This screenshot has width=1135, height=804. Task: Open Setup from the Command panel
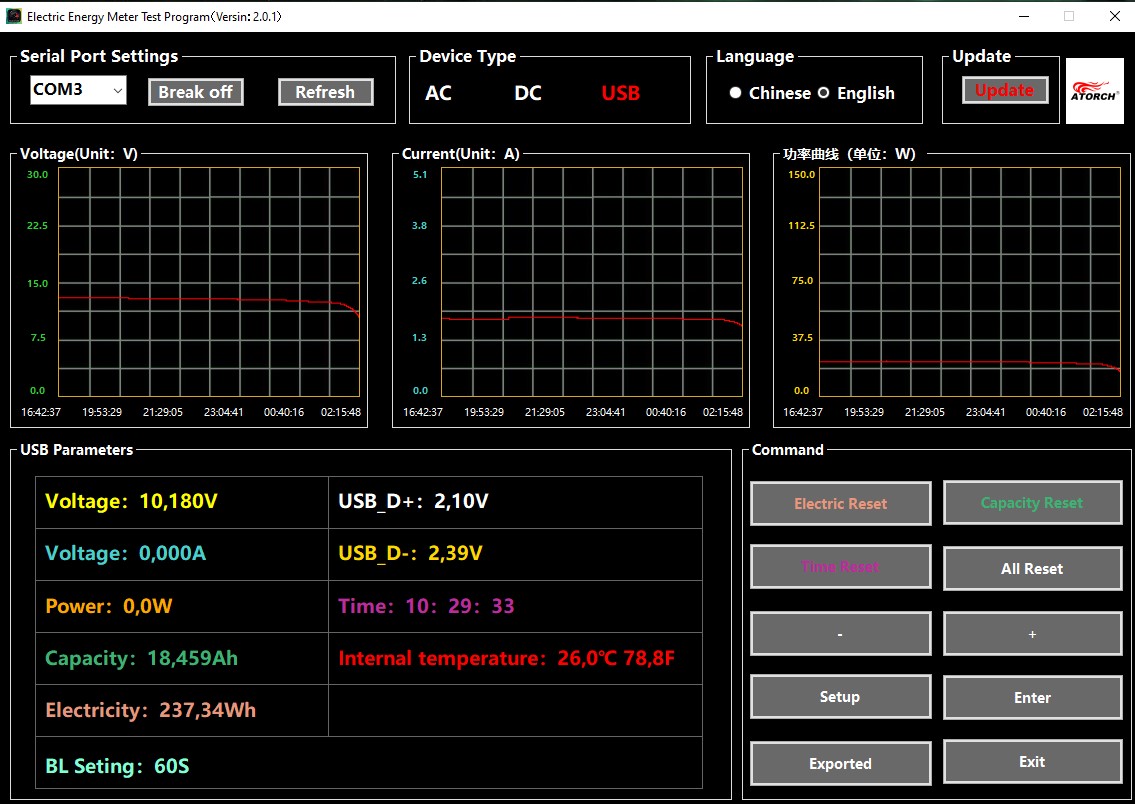click(x=840, y=697)
